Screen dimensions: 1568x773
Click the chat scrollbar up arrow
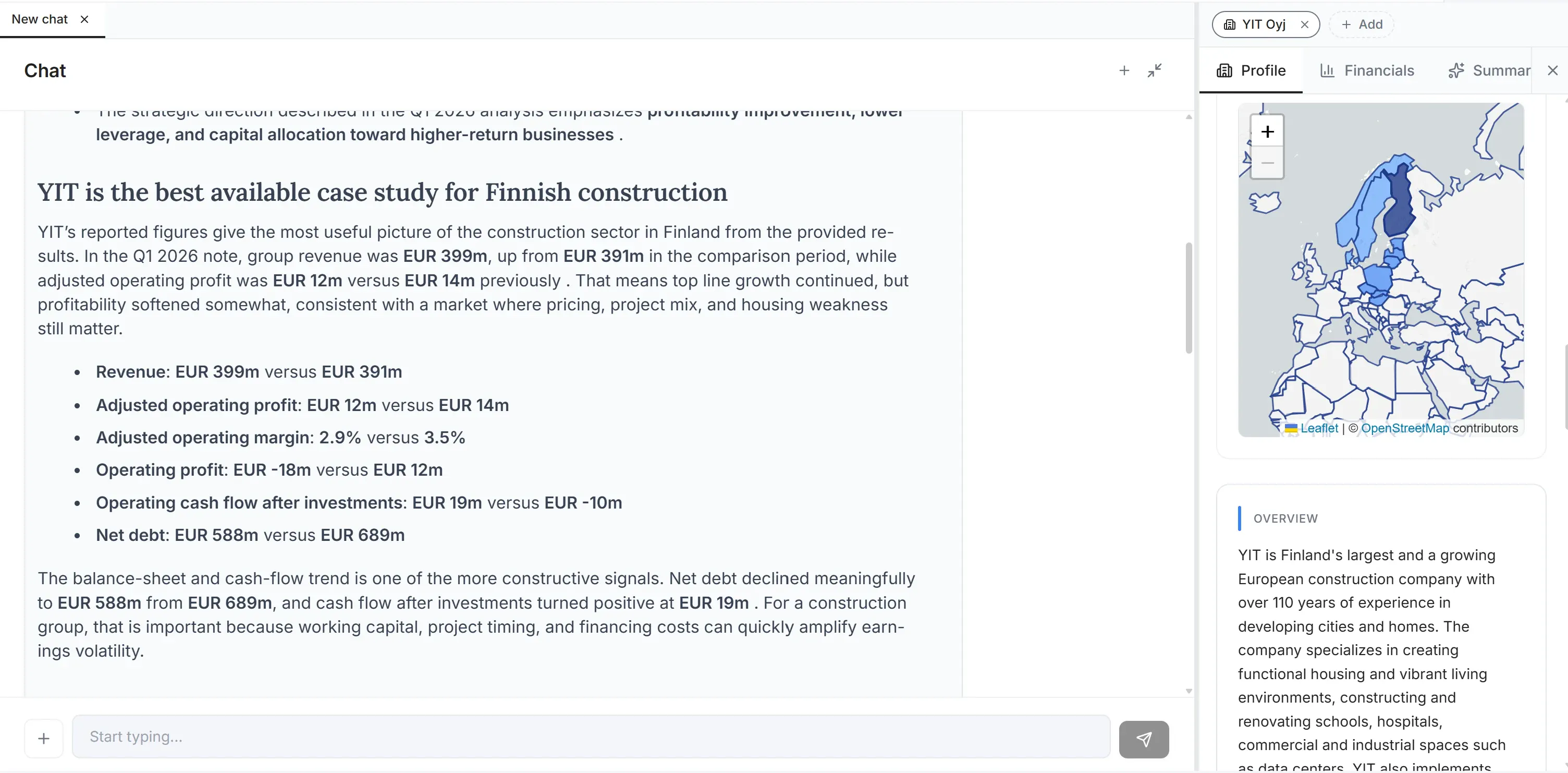(x=1189, y=116)
